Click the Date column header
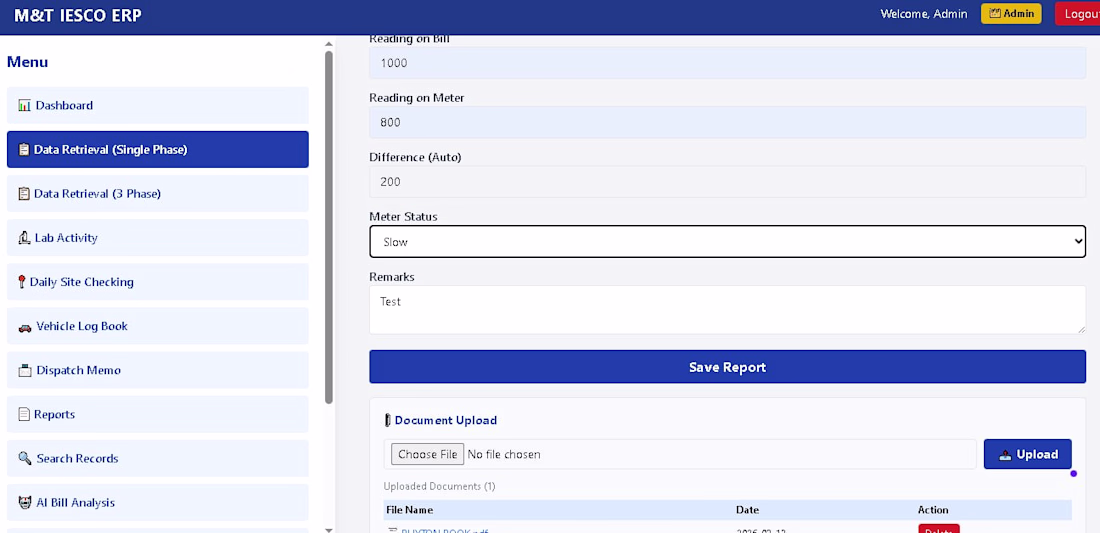Image resolution: width=1100 pixels, height=533 pixels. 747,510
